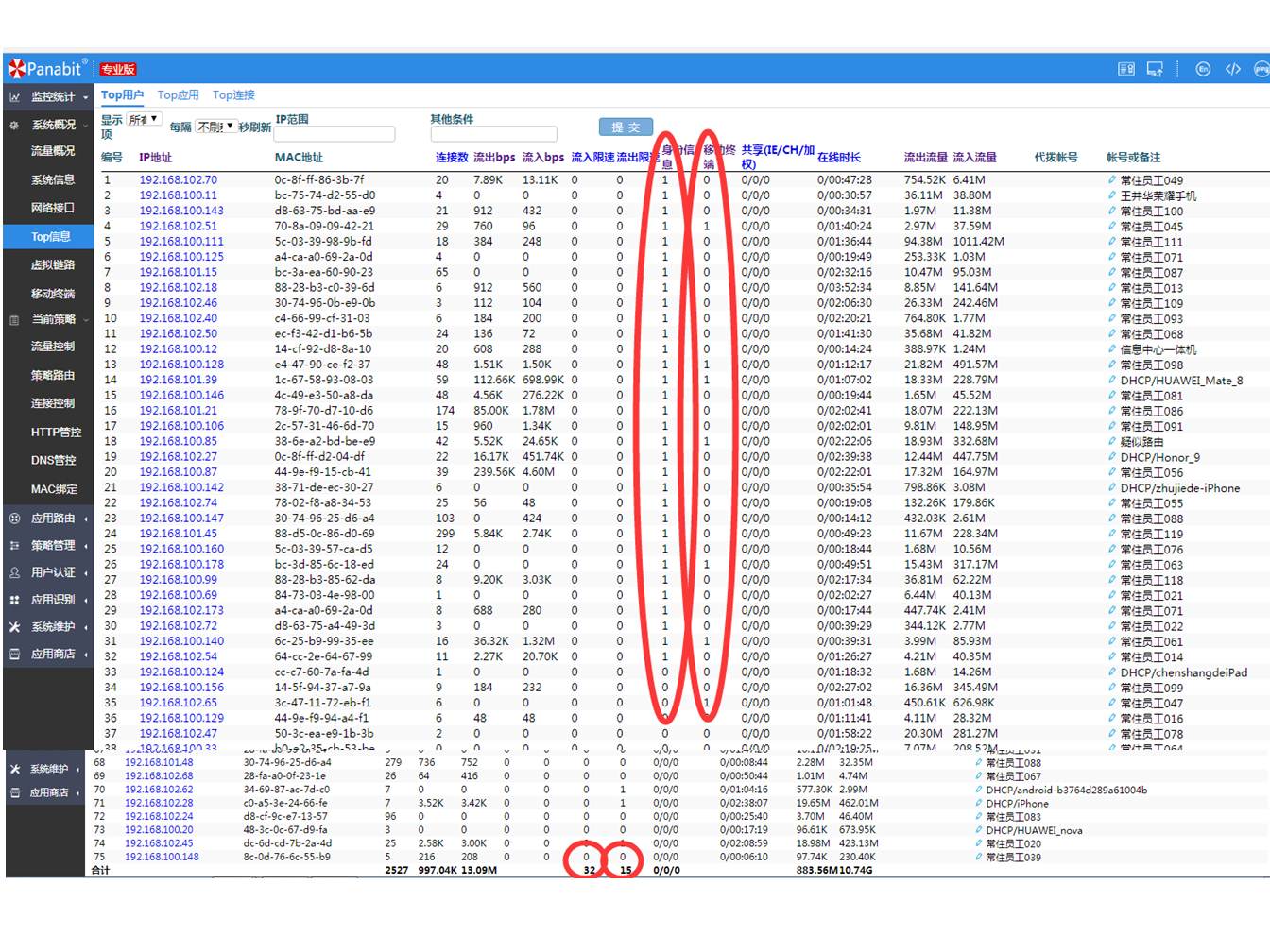Click the user icon beside 用户认证
This screenshot has height=952, width=1270.
point(14,572)
